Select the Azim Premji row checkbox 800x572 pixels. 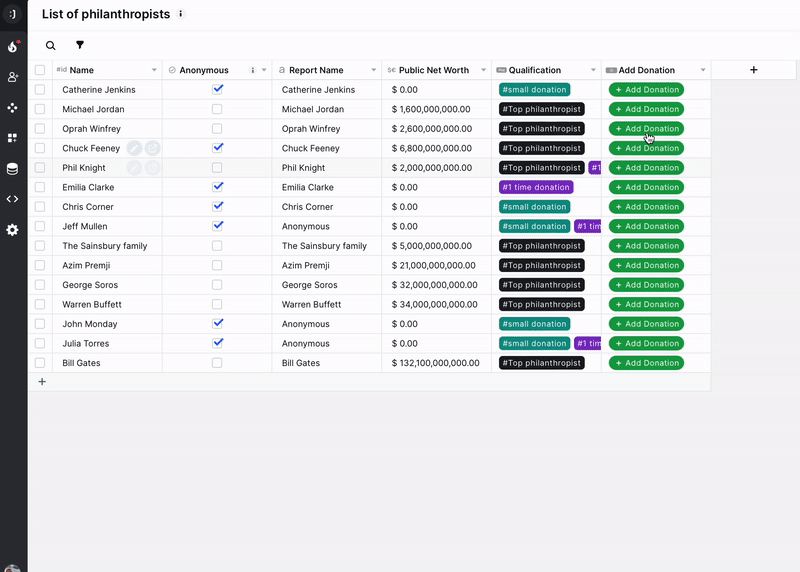point(40,265)
